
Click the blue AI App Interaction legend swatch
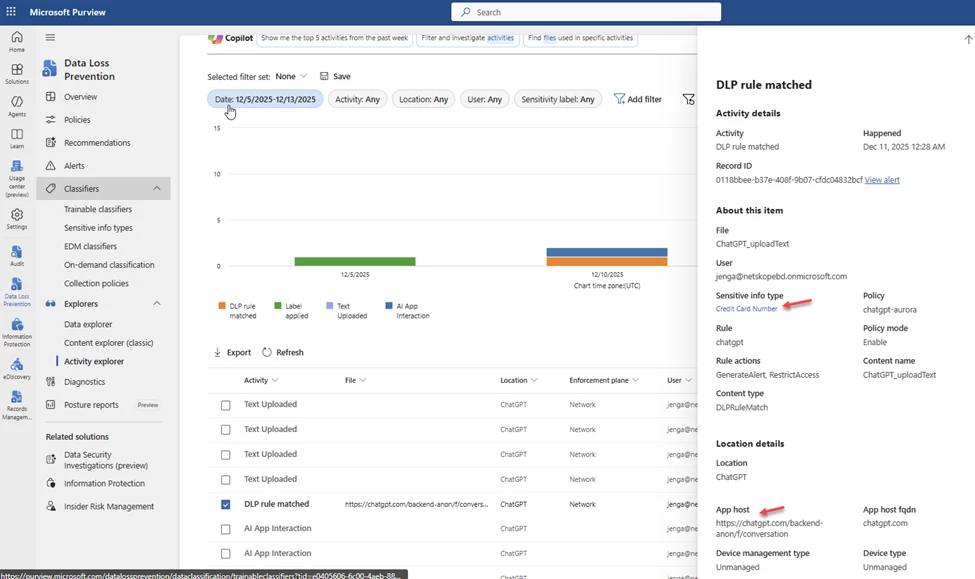pyautogui.click(x=389, y=306)
